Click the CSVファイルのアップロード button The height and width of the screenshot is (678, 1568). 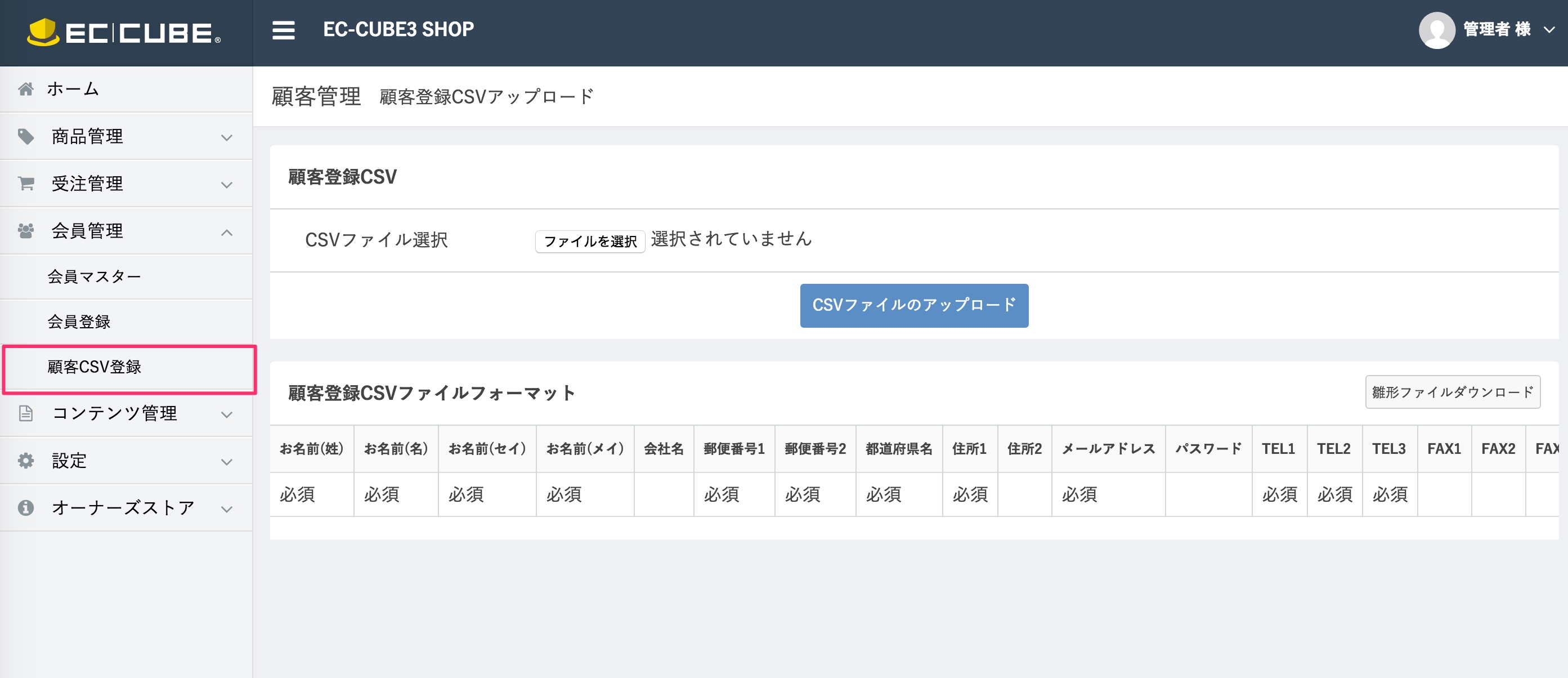pos(913,305)
